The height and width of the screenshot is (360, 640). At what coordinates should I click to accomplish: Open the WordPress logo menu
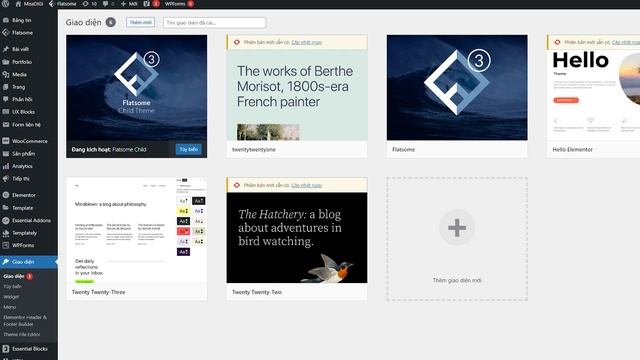click(x=6, y=4)
